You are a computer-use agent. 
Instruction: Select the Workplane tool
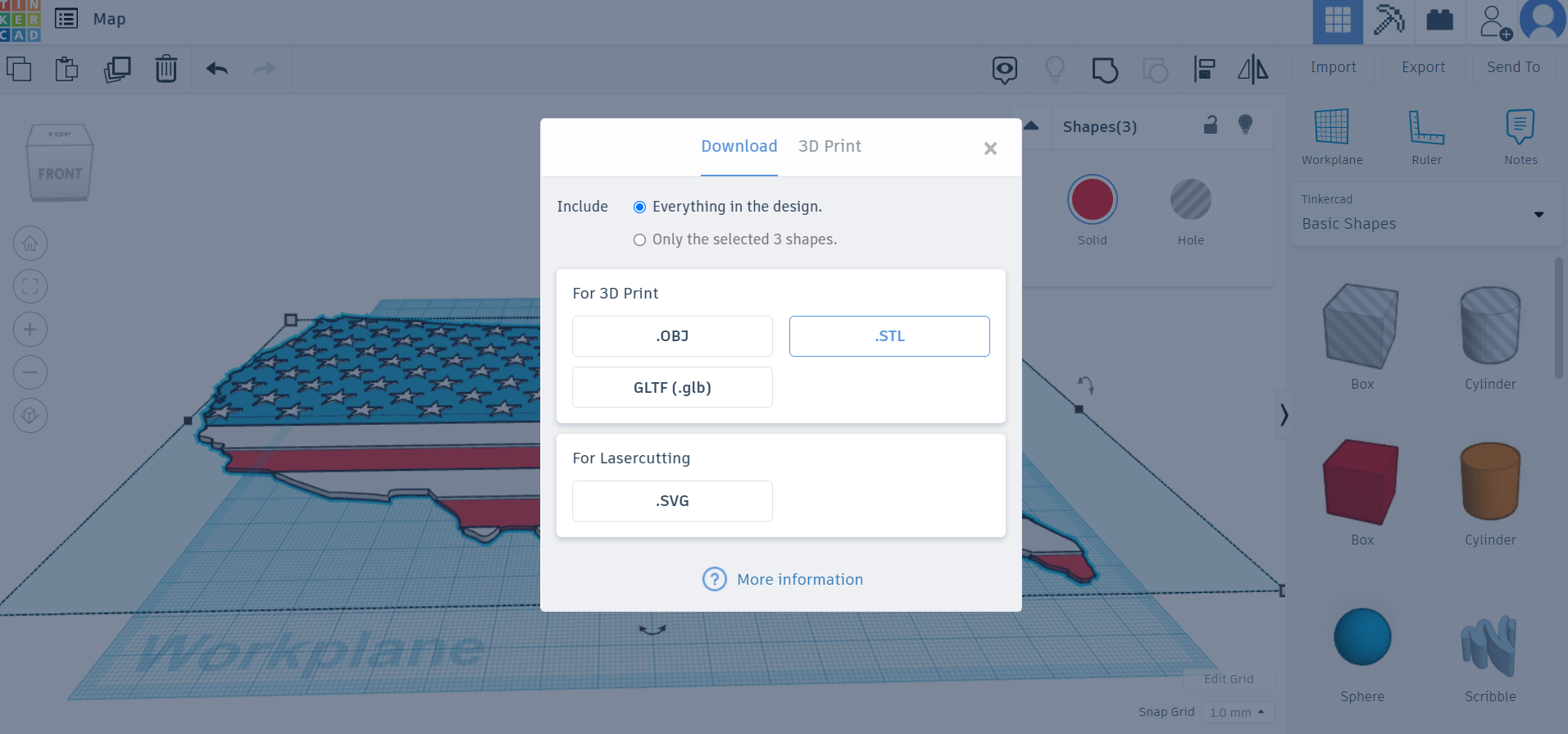tap(1332, 136)
